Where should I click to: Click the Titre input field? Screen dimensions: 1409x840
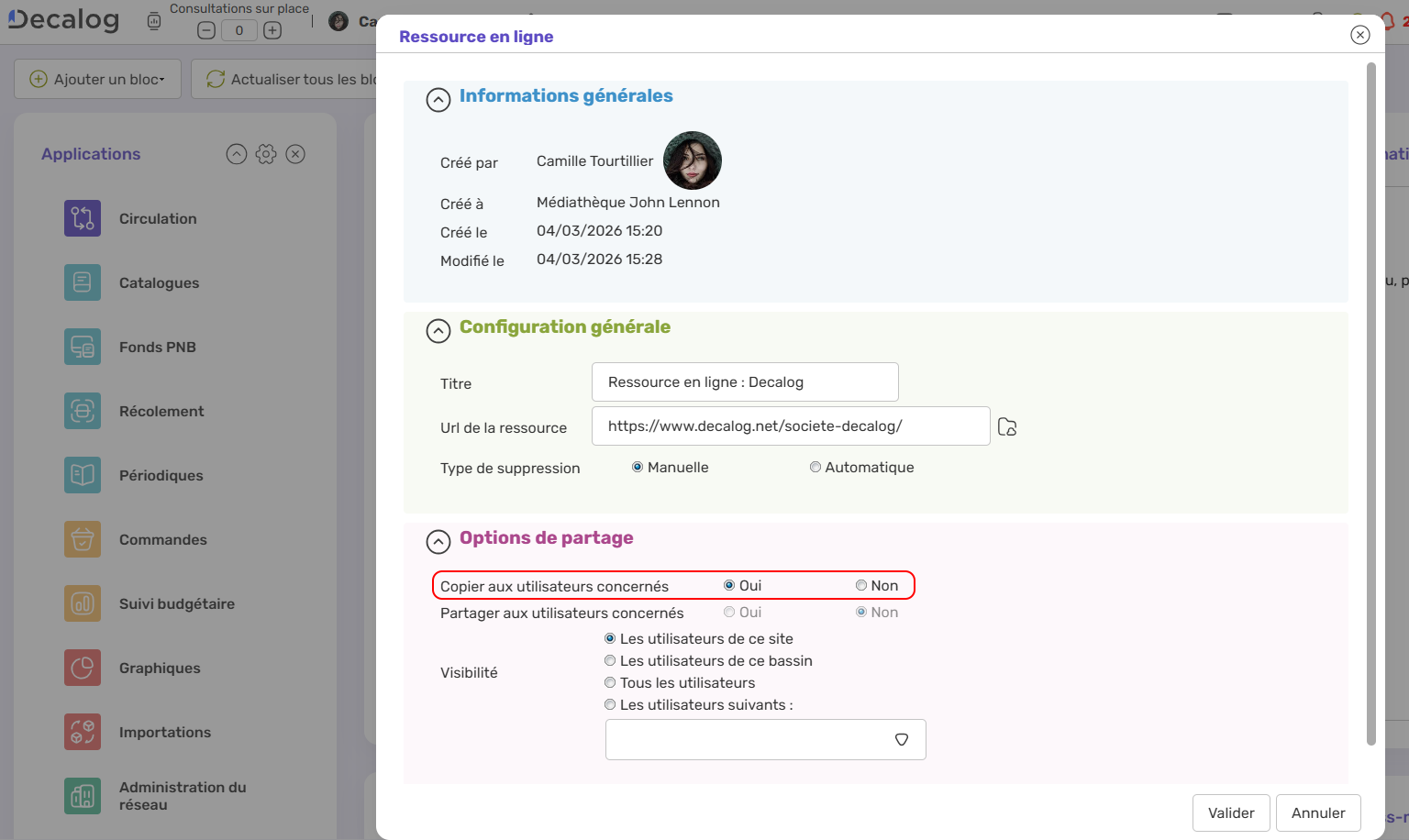pyautogui.click(x=744, y=382)
